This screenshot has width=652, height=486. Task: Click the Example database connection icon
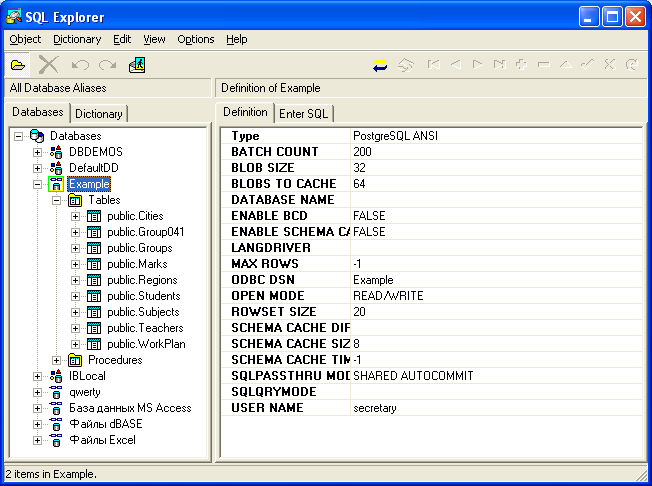[56, 184]
